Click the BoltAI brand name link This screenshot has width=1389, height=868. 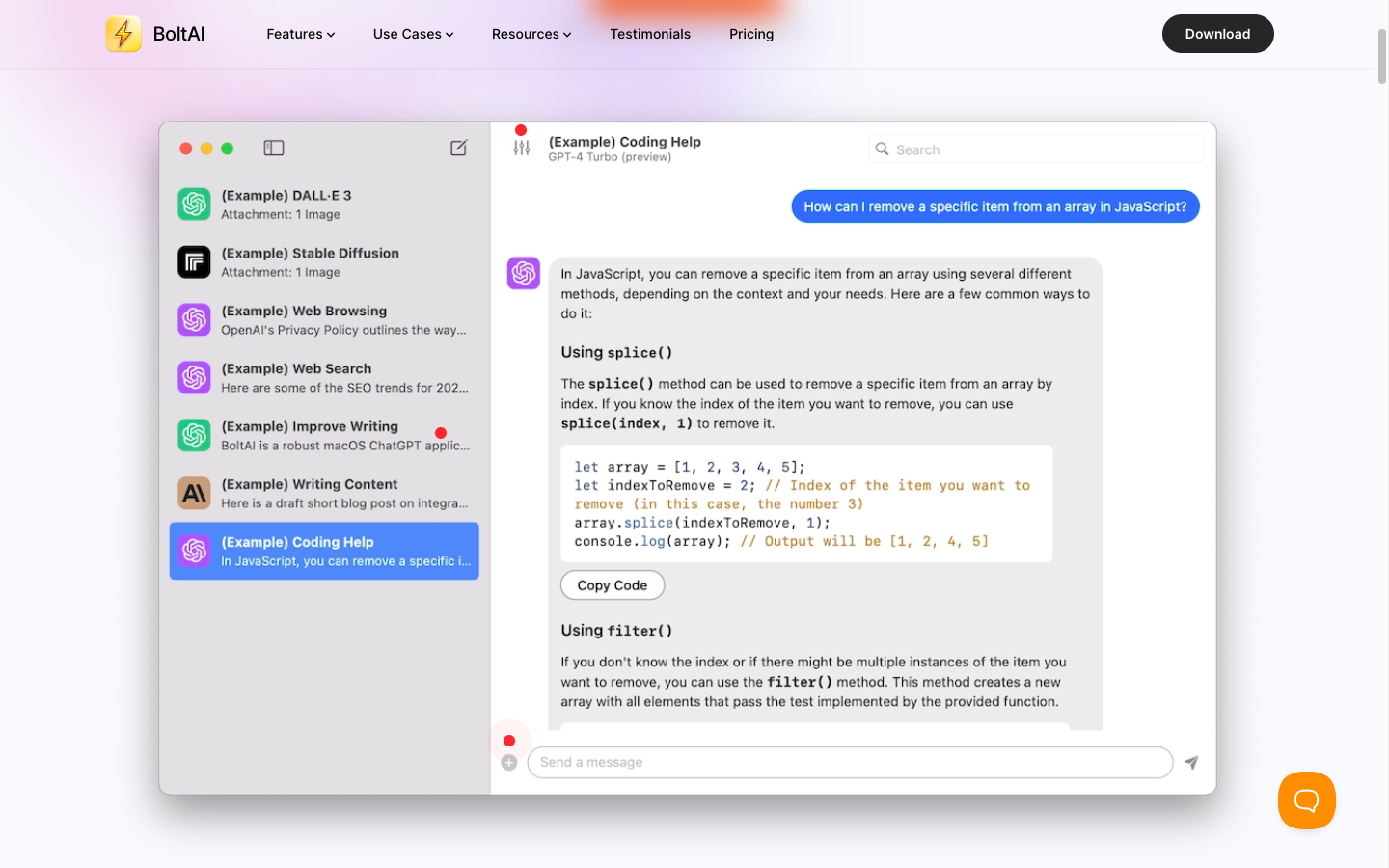179,34
